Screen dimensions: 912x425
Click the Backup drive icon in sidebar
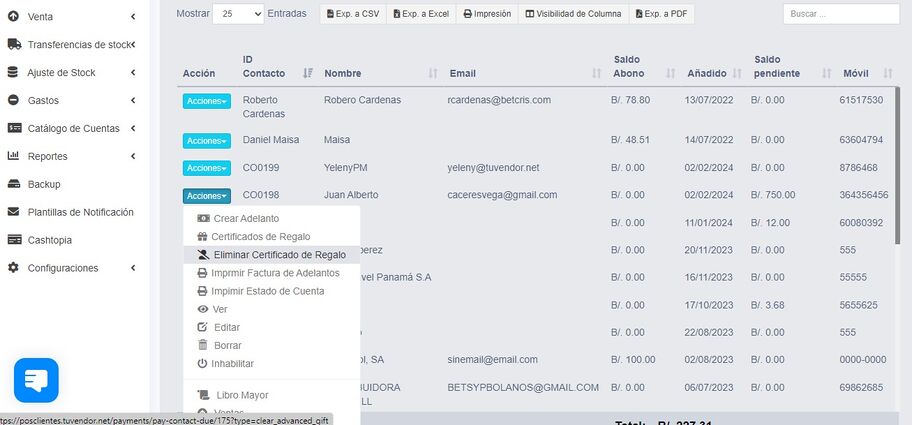pos(13,184)
